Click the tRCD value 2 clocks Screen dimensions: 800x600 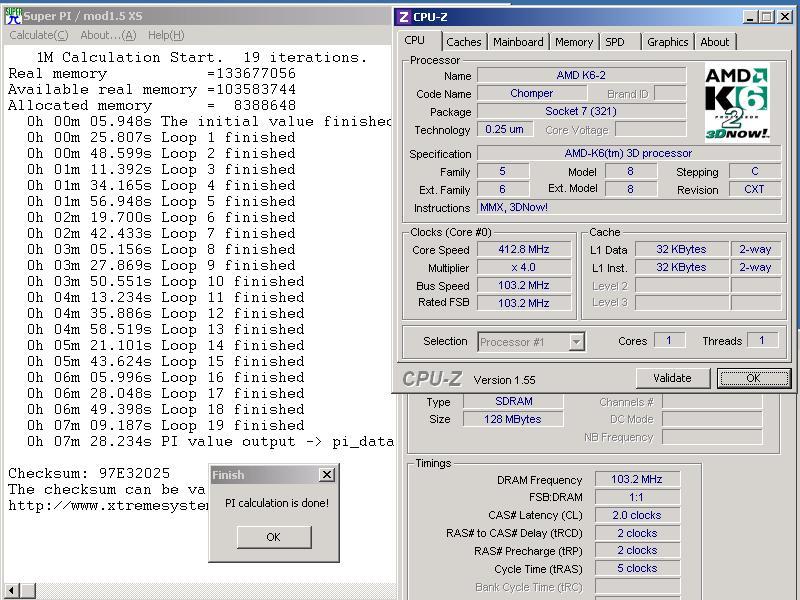(637, 533)
